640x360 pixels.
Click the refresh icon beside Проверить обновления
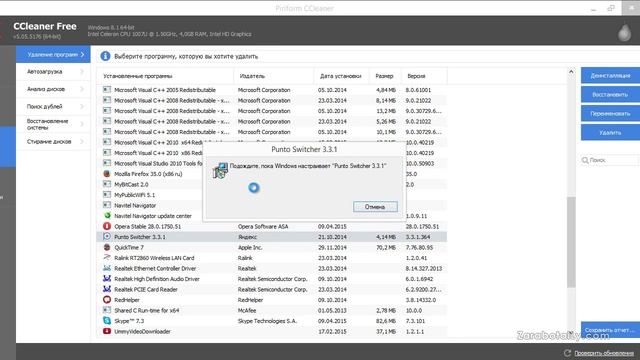[x=567, y=353]
